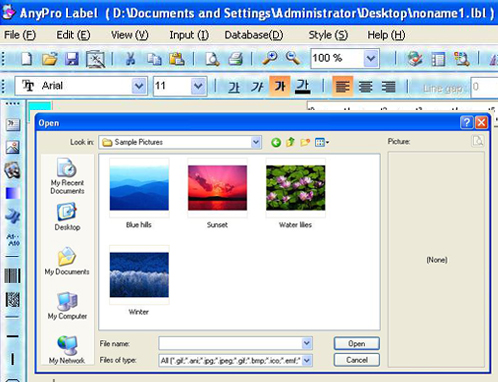Open the File (F) menu
498x382 pixels.
click(x=19, y=35)
